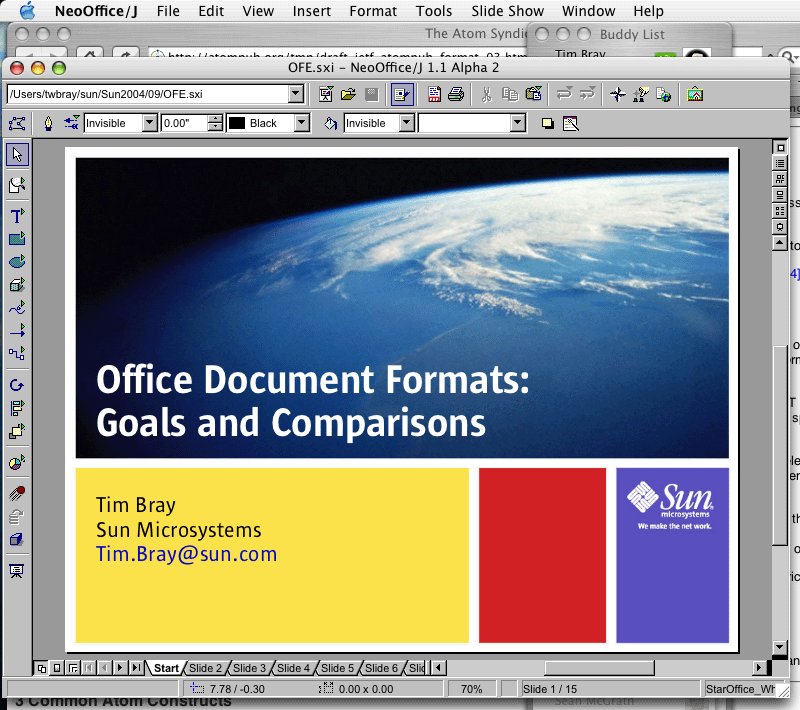
Task: Expand the file path URL dropdown
Action: click(295, 94)
